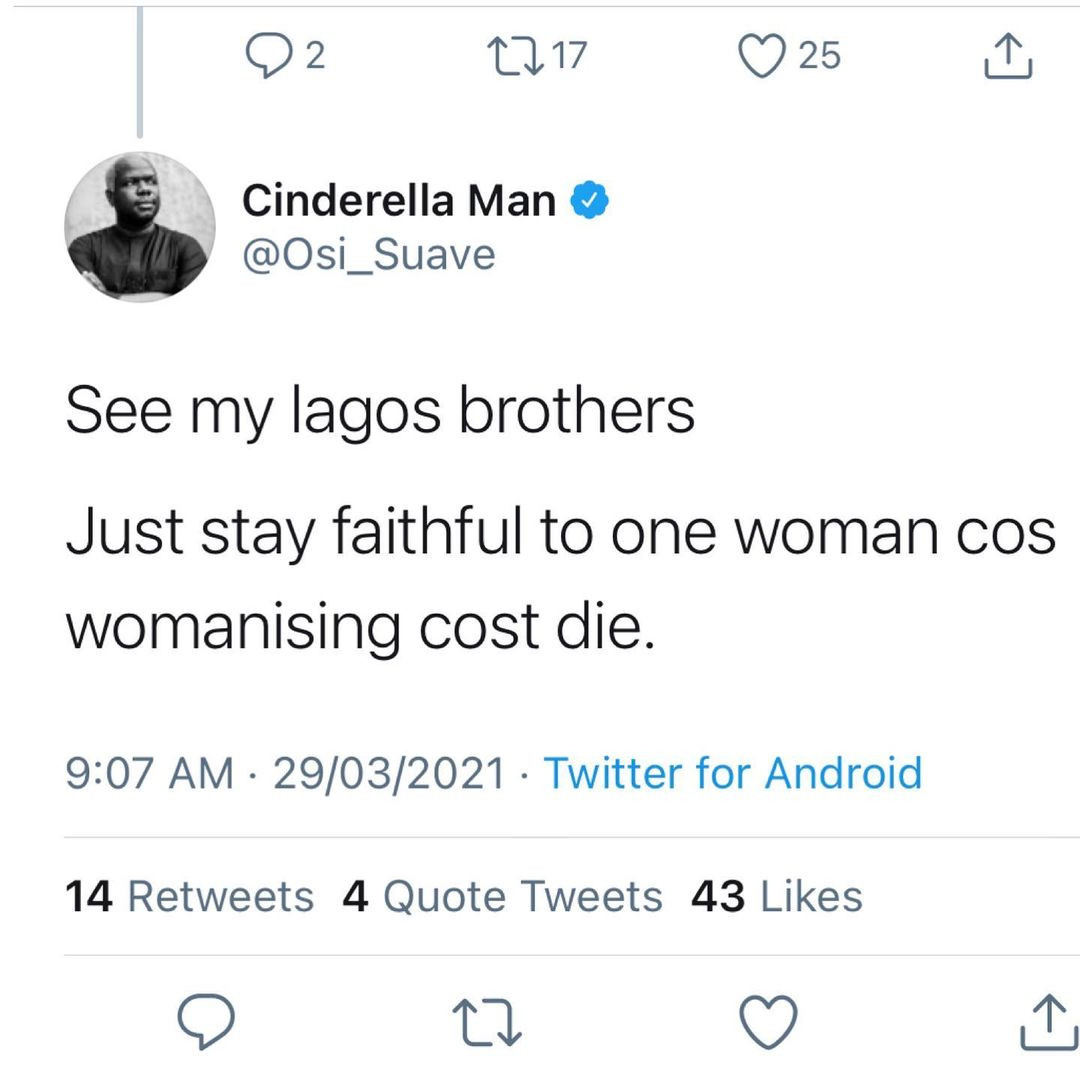Tap the share icon on the upper tweet
The height and width of the screenshot is (1080, 1080).
(1008, 56)
